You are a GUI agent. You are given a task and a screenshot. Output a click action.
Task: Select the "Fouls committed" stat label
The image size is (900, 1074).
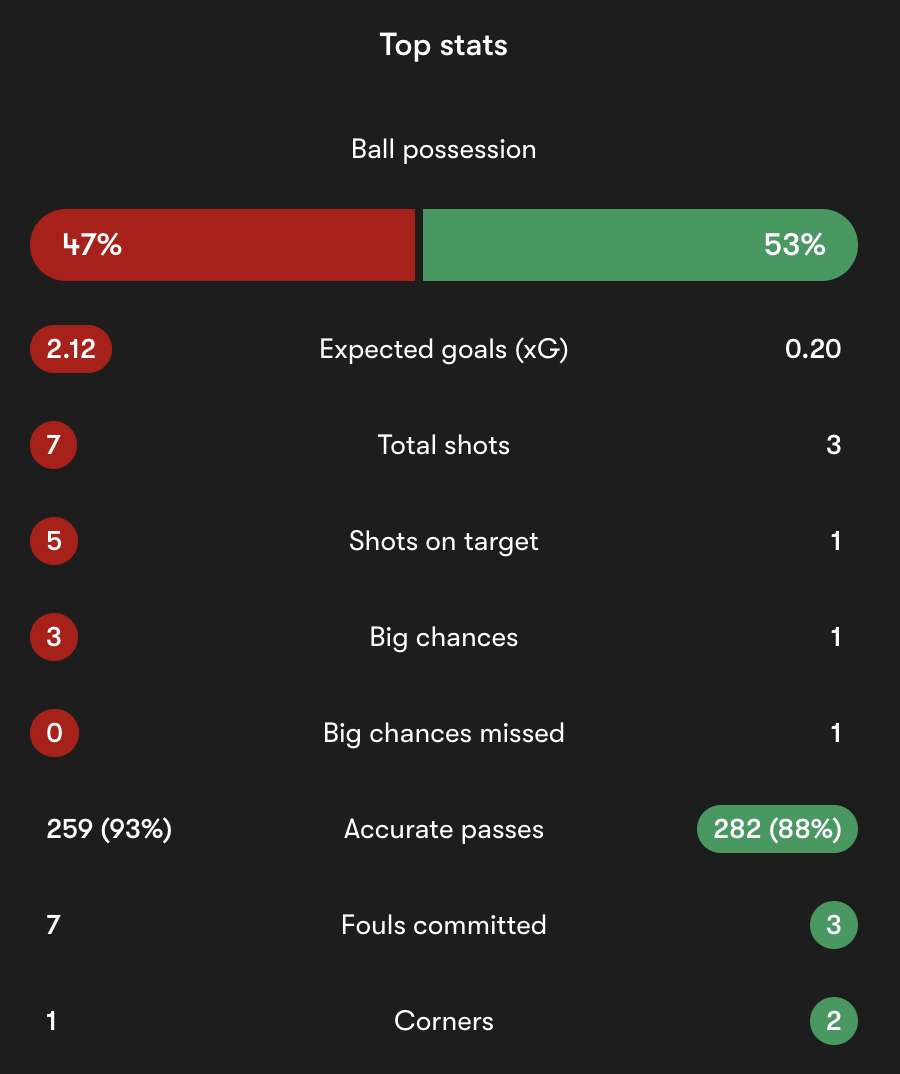tap(444, 925)
